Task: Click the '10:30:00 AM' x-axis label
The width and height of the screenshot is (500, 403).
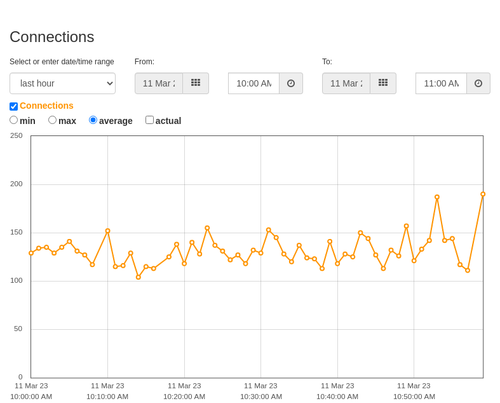Action: pyautogui.click(x=261, y=397)
